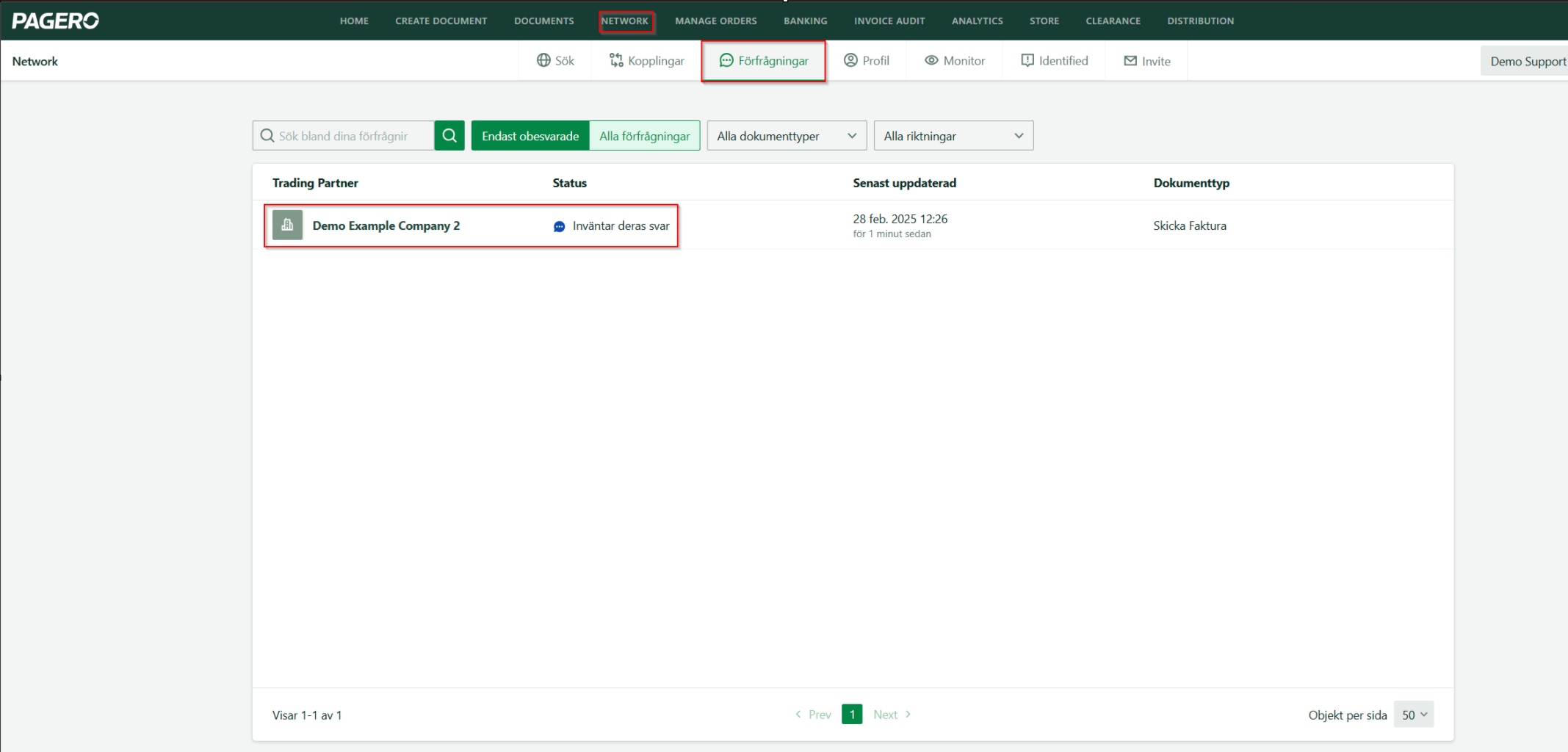Open MANAGE ORDERS menu
The image size is (1568, 752).
point(716,21)
